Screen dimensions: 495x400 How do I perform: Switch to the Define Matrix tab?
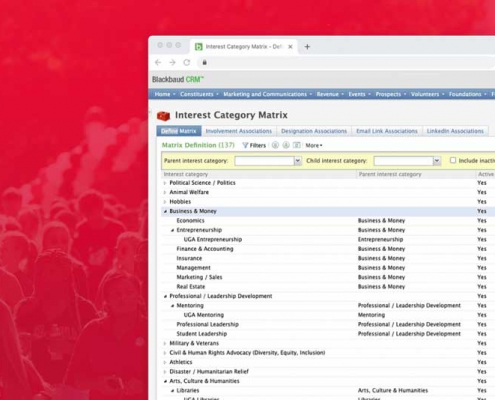(179, 131)
